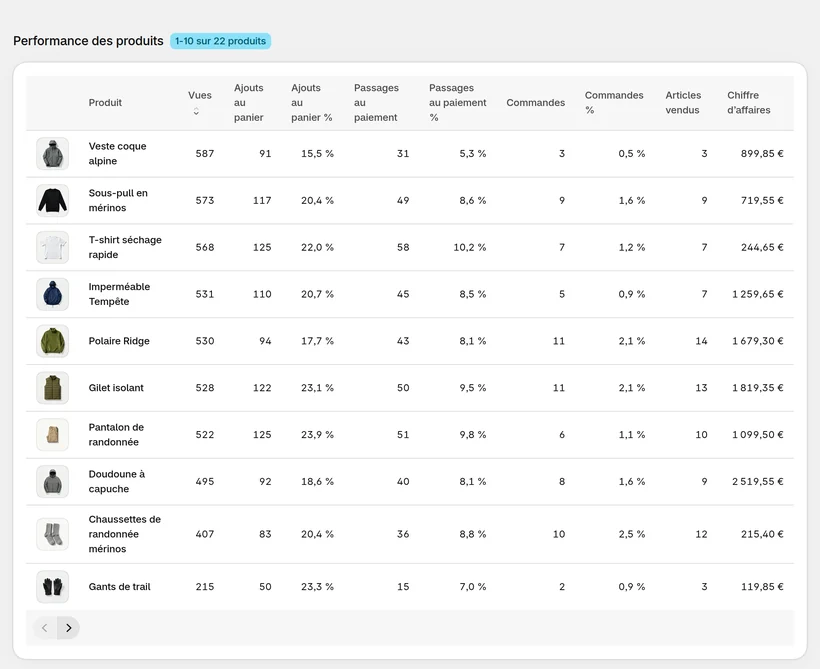This screenshot has width=820, height=669.
Task: Click the 'Ajouts au panier %' header
Action: point(312,103)
